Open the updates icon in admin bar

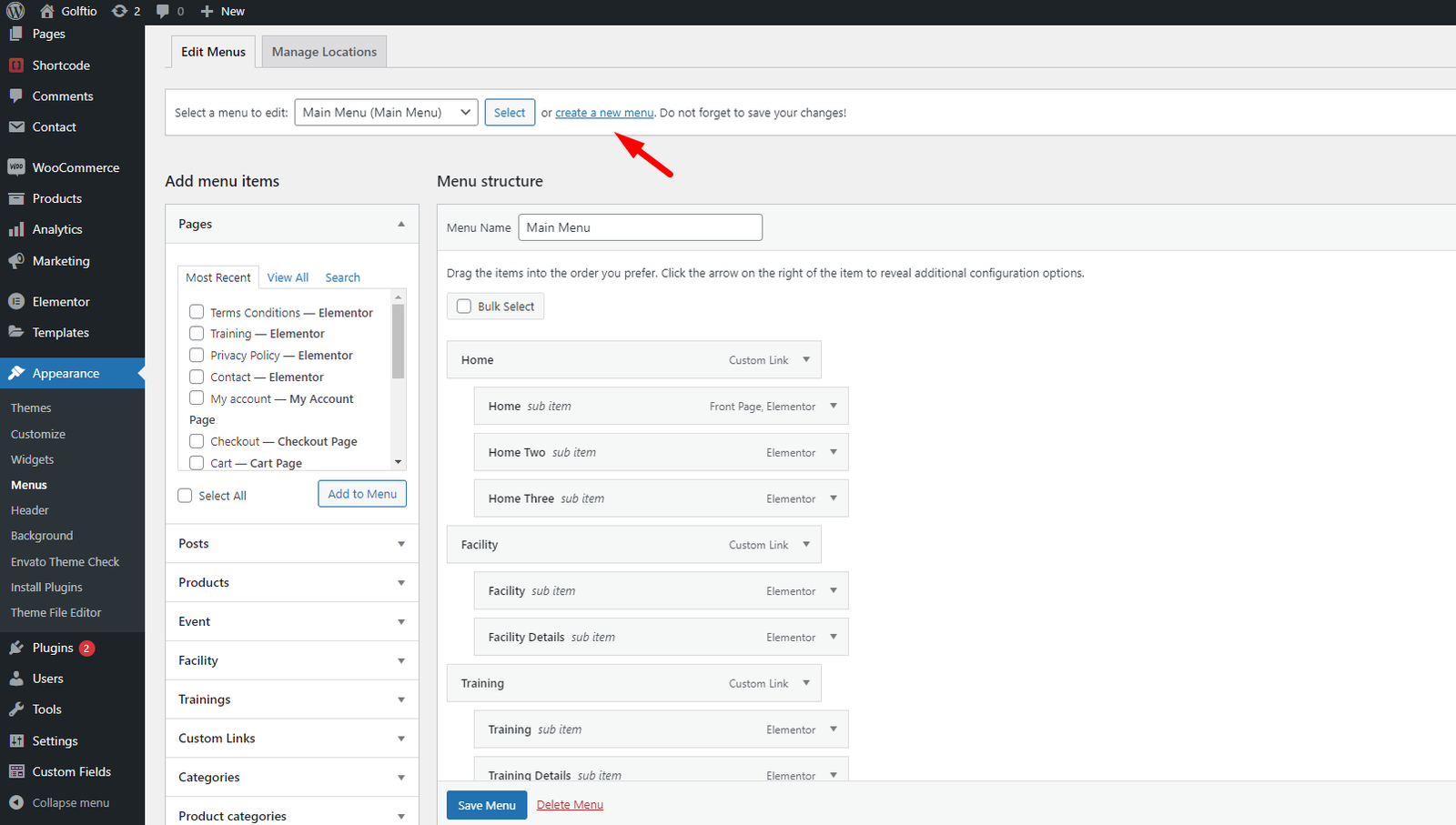[119, 11]
